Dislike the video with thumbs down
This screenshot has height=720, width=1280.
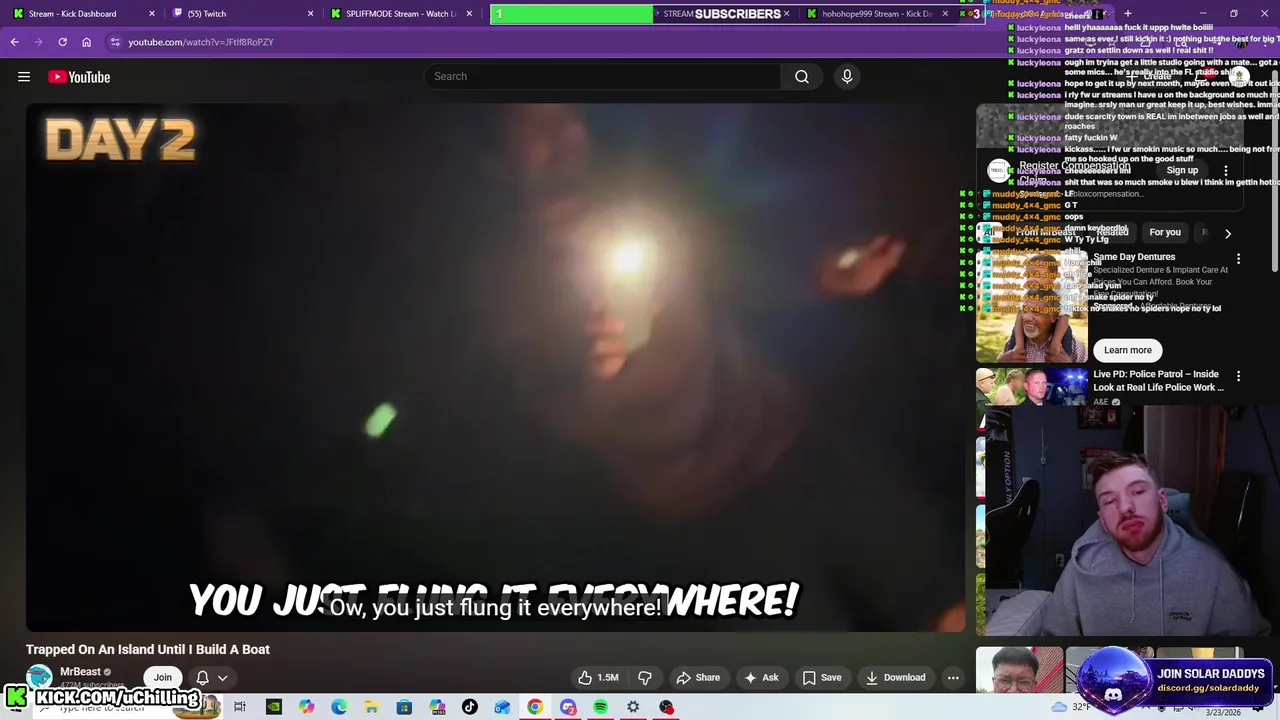click(645, 677)
